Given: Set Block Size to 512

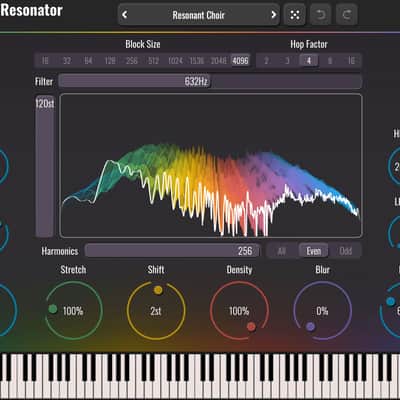Looking at the screenshot, I should [x=153, y=61].
